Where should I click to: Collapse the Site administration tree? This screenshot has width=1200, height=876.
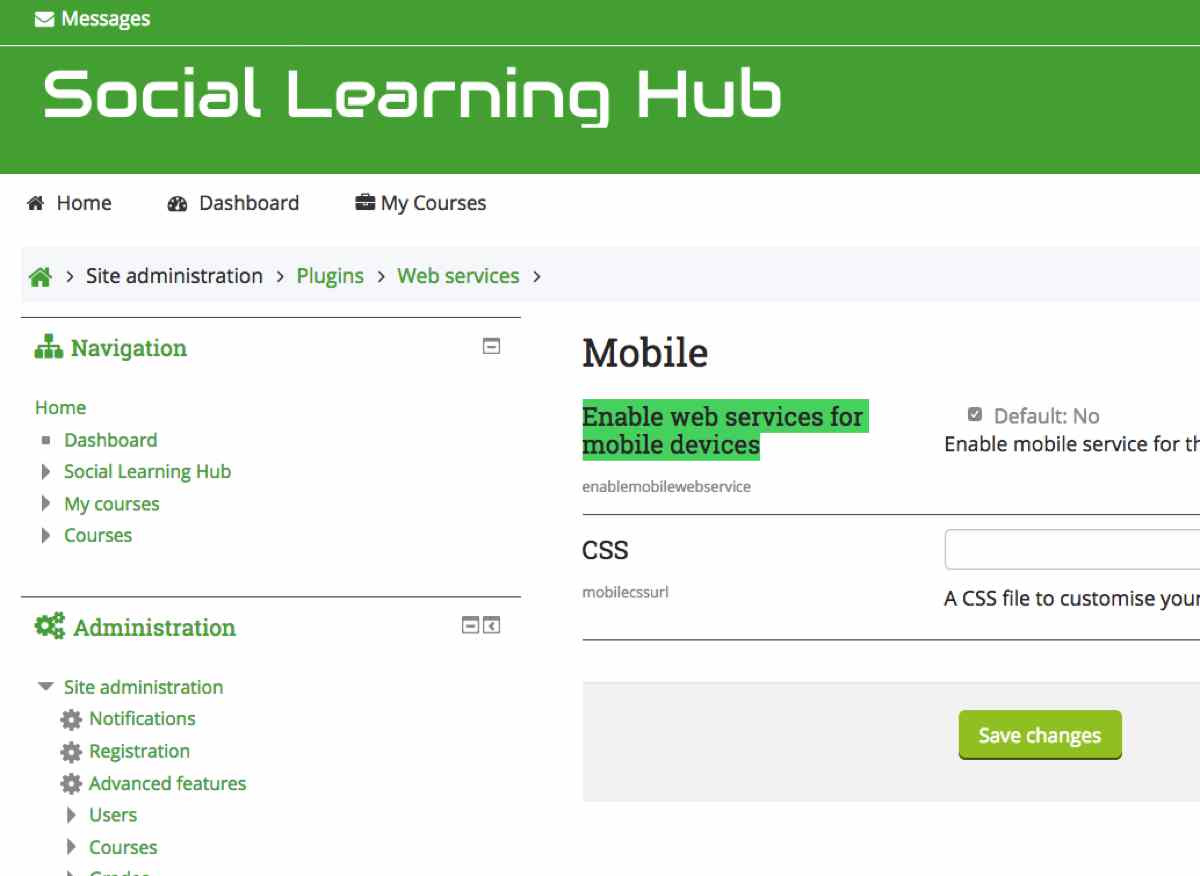tap(45, 687)
